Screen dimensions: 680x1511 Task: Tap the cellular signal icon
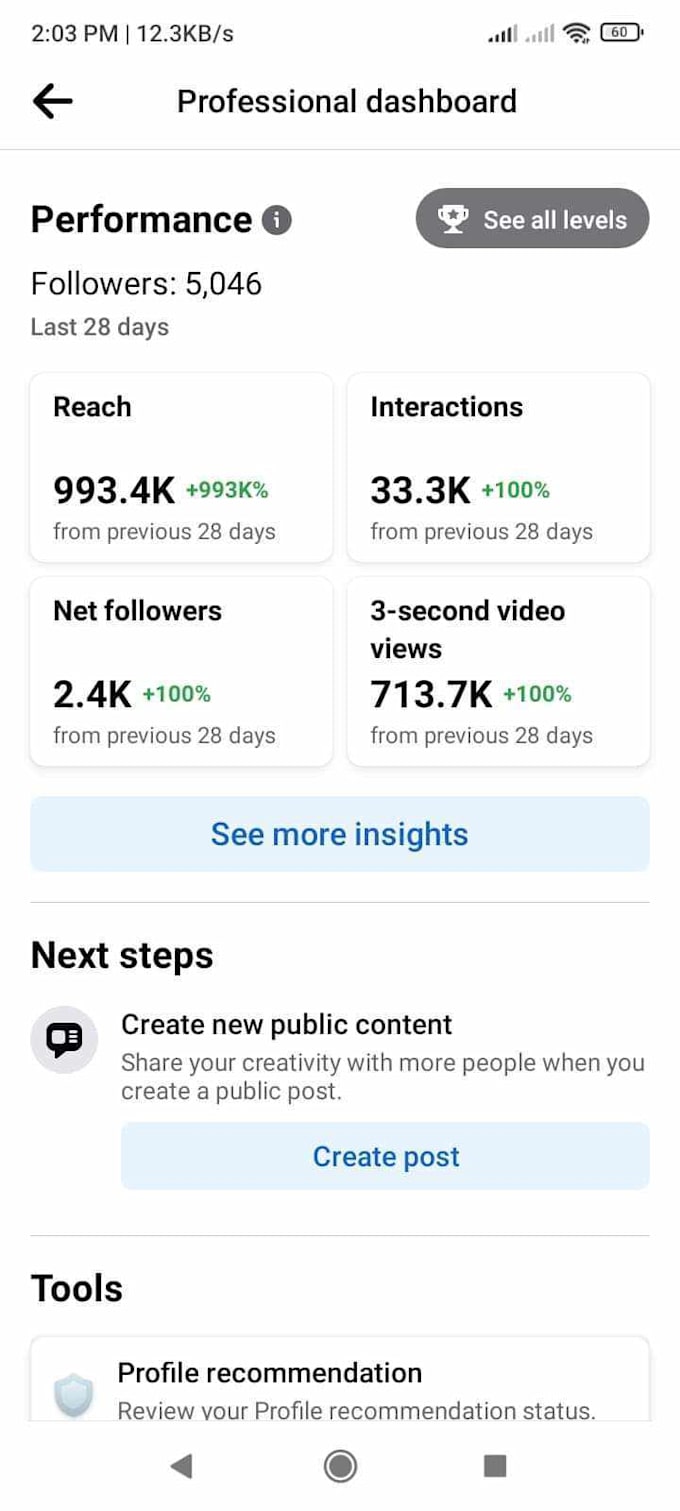tap(498, 31)
